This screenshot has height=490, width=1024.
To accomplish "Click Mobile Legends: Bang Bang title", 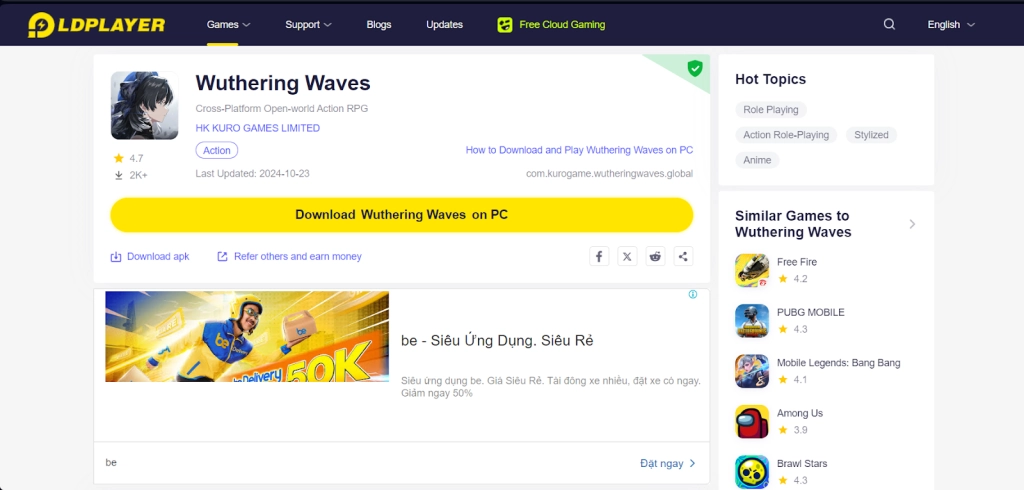I will click(839, 363).
